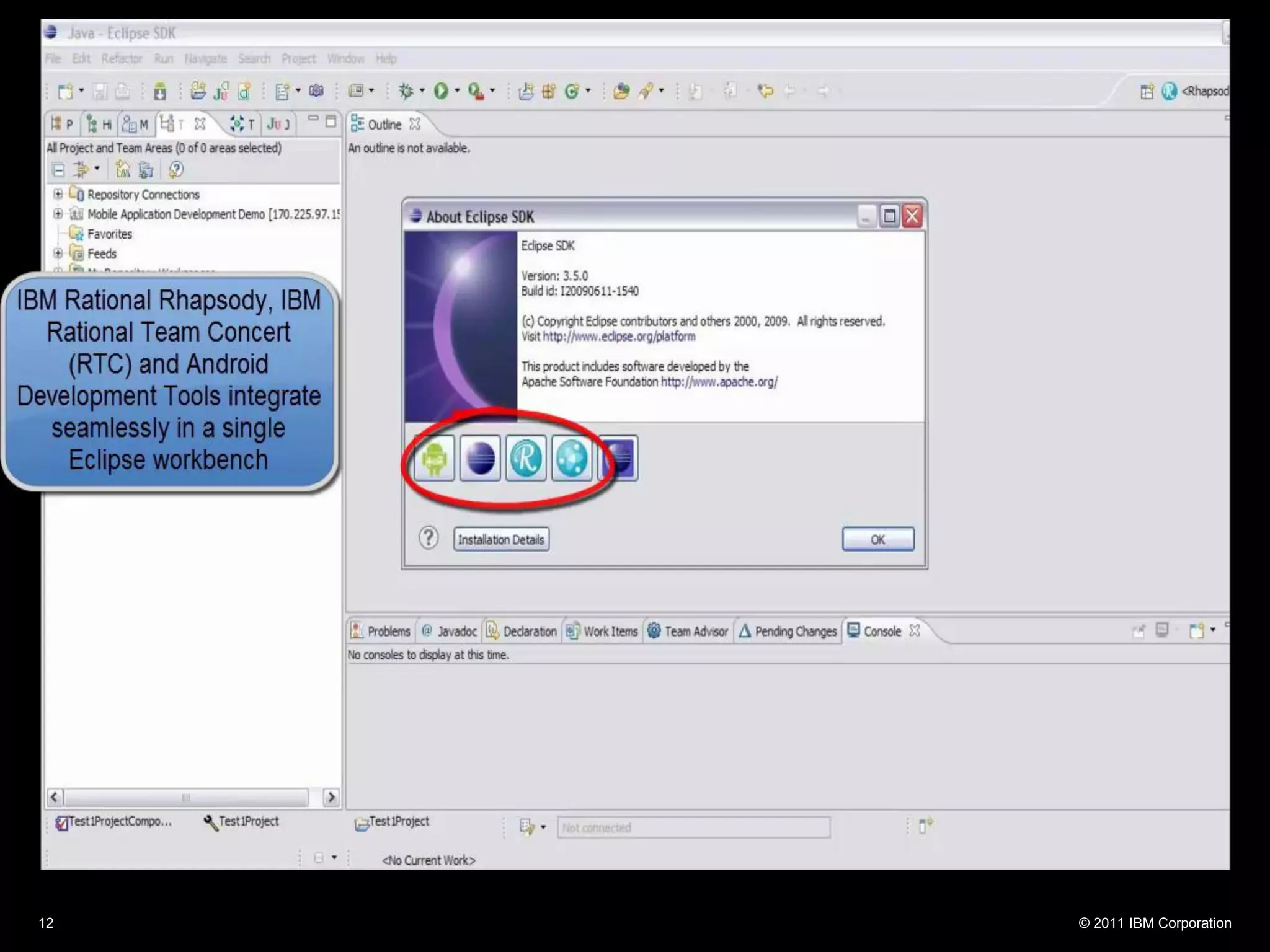Image resolution: width=1270 pixels, height=952 pixels.
Task: Open the Refactor menu
Action: point(122,59)
